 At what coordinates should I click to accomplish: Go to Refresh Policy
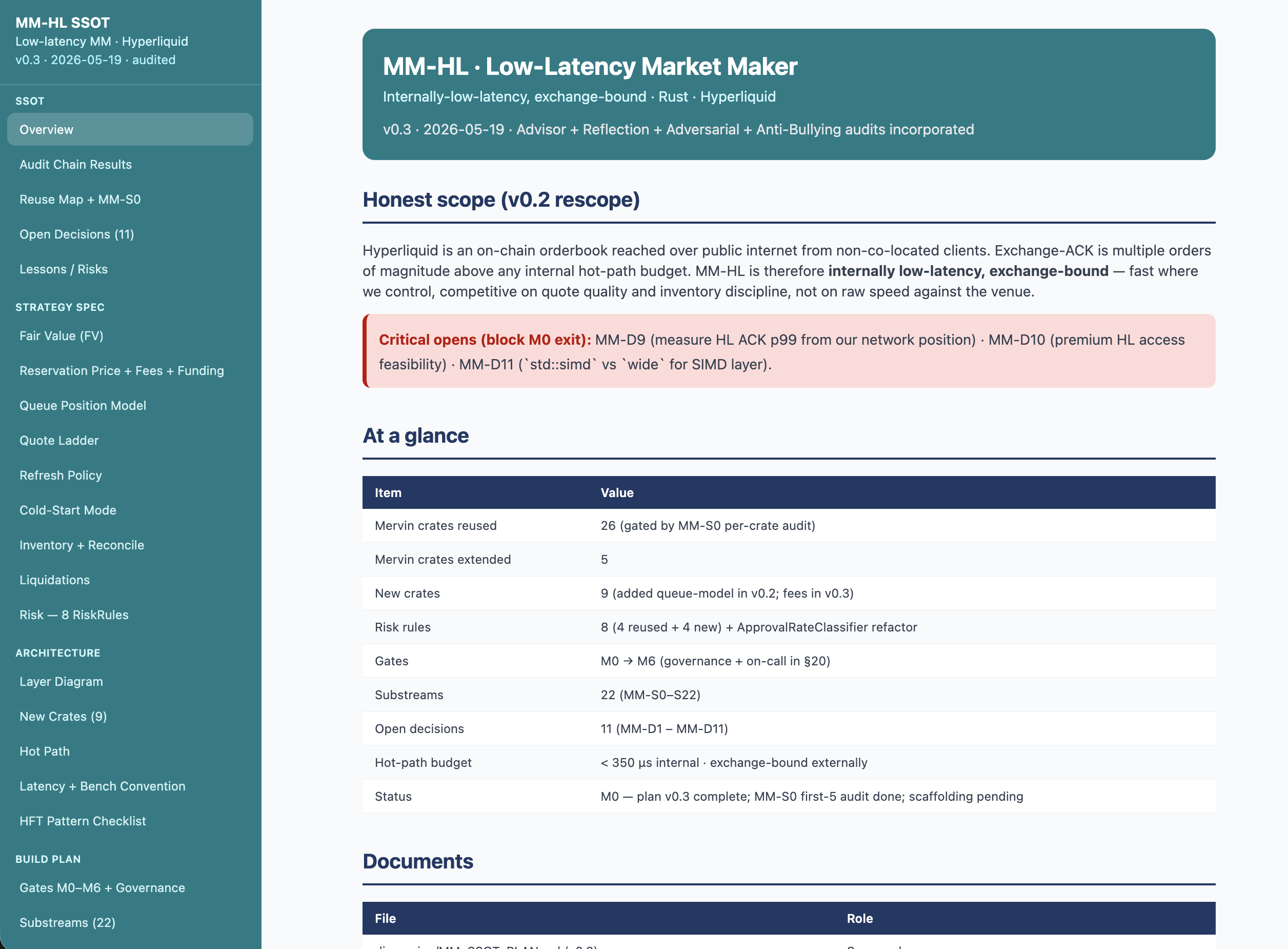pos(130,475)
